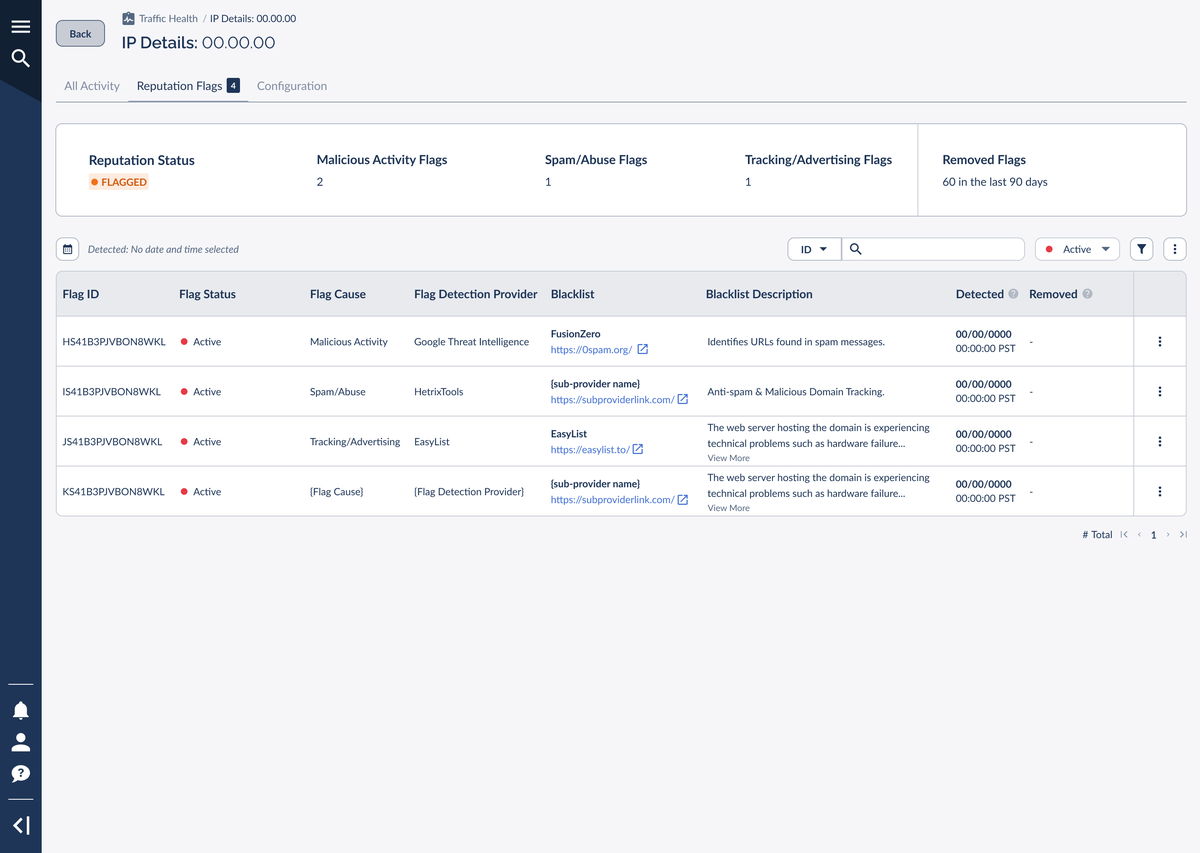Click the magnifier icon in search field

click(855, 249)
